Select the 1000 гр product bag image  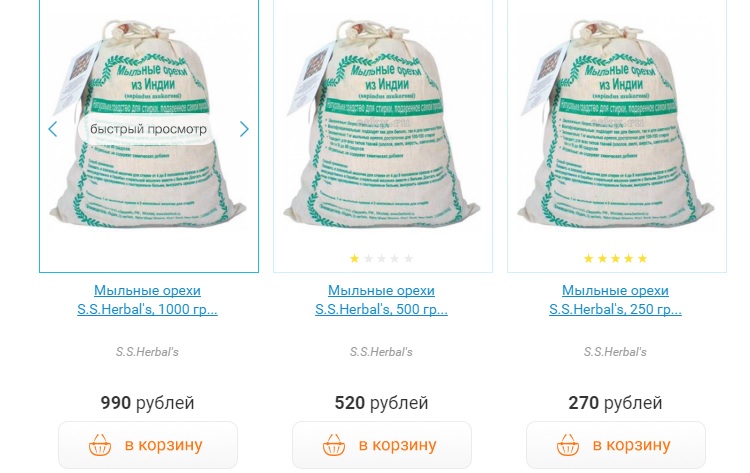(148, 124)
